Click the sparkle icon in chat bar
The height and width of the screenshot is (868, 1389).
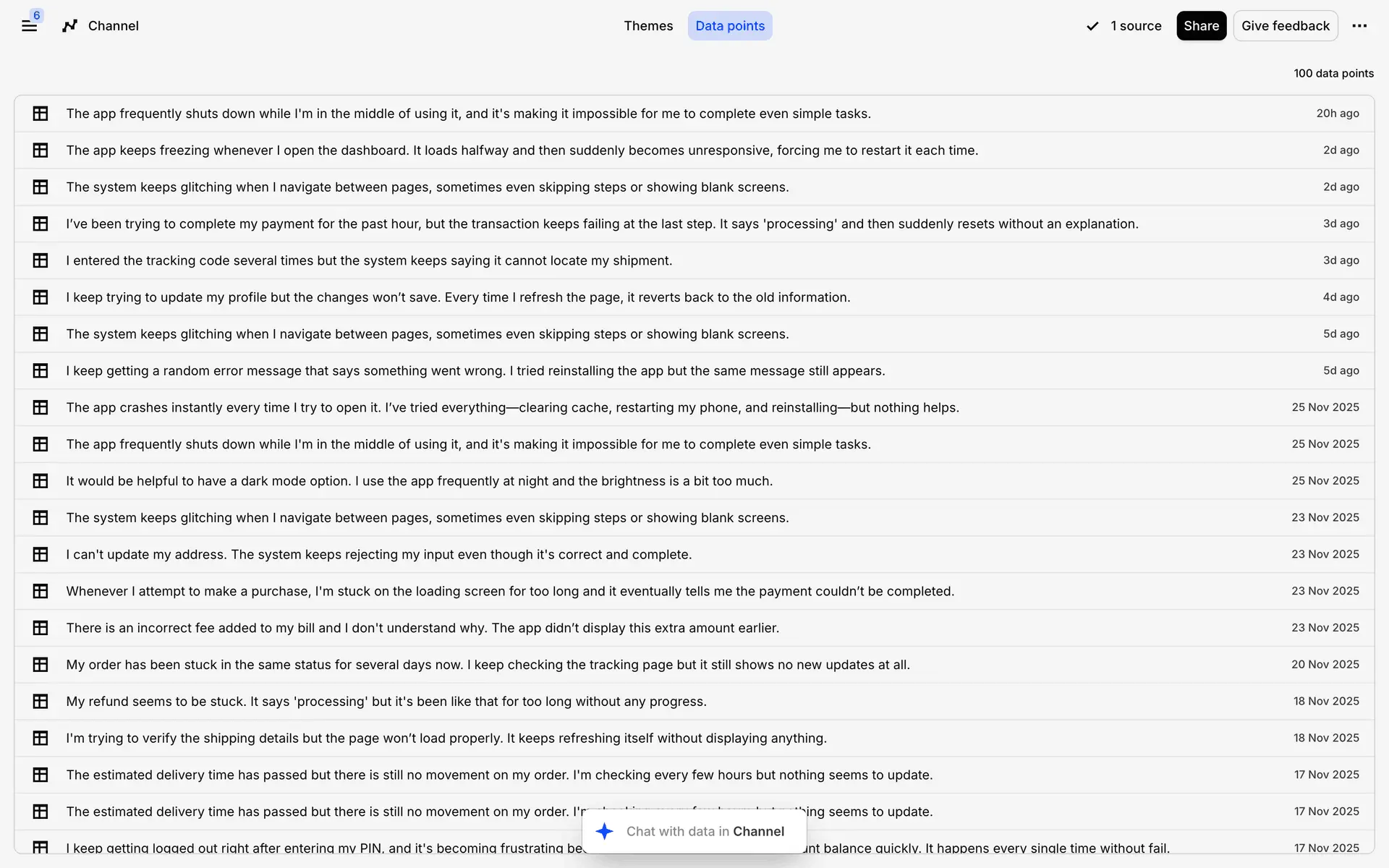605,831
